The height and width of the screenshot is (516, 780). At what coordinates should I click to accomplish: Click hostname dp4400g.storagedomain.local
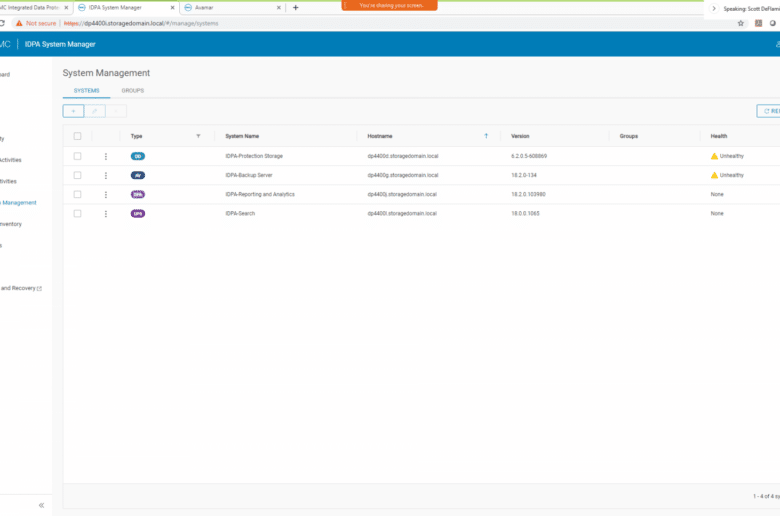point(403,175)
